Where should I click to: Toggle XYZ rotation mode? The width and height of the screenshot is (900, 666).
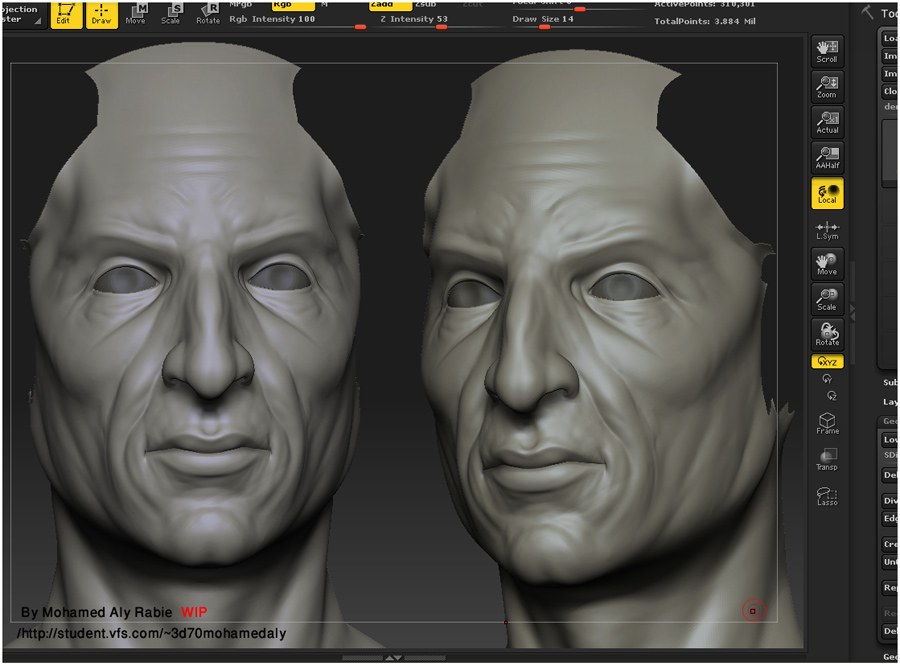coord(827,361)
